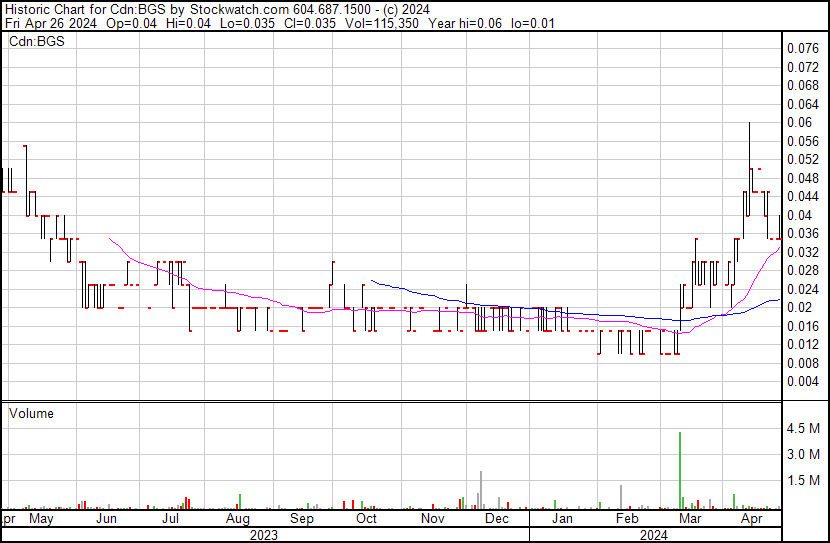Image resolution: width=830 pixels, height=543 pixels.
Task: Click the Nov month label
Action: [x=432, y=519]
